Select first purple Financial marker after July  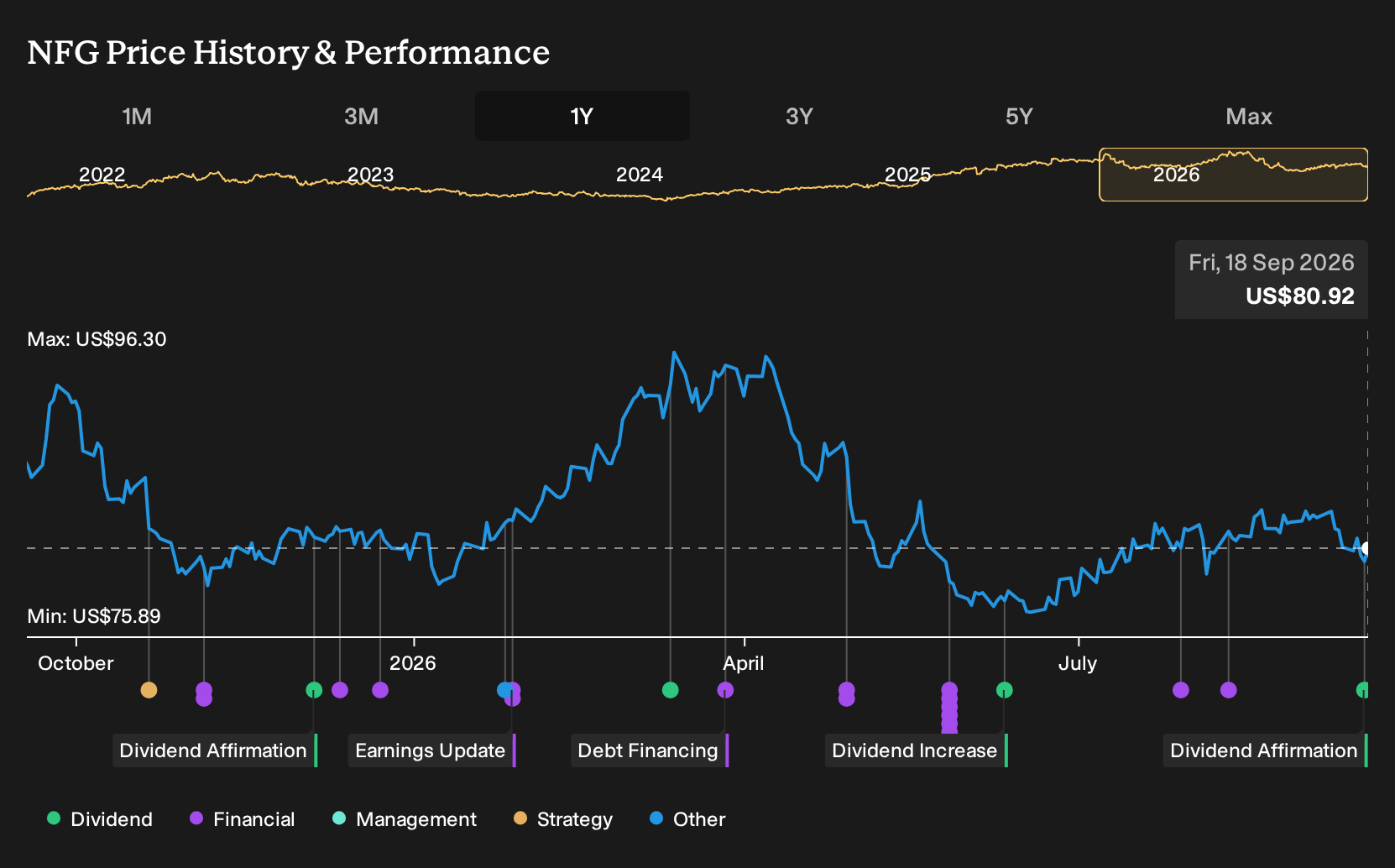pos(1181,690)
